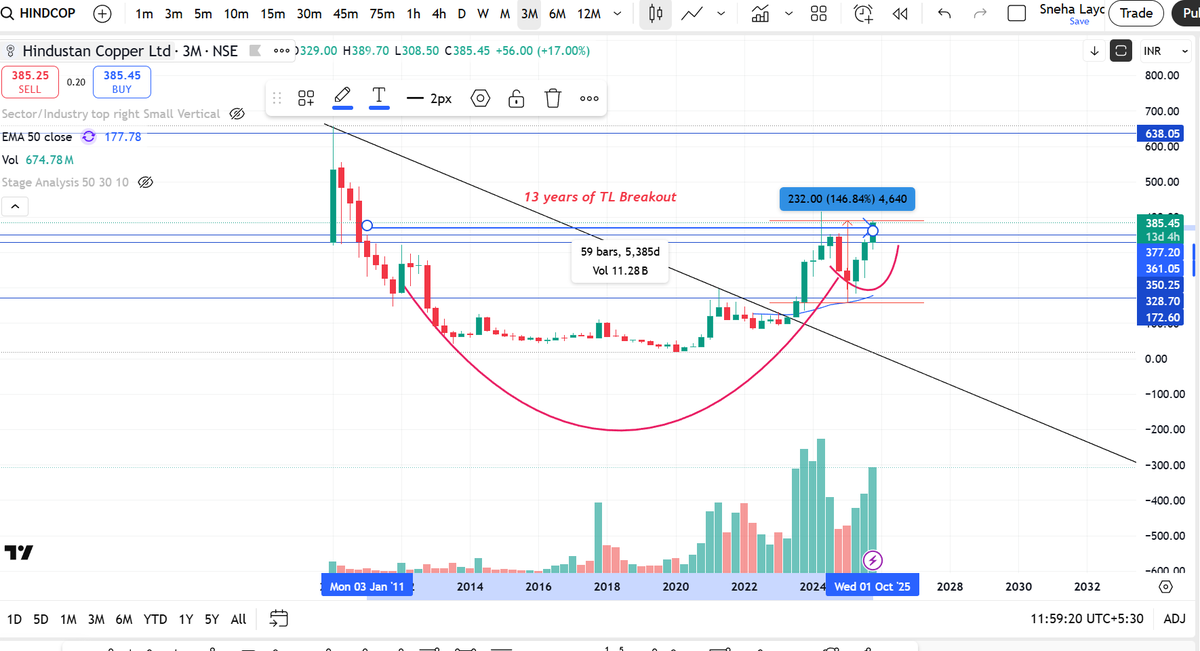Image resolution: width=1200 pixels, height=651 pixels.
Task: Open drawing templates icon in floating toolbar
Action: 307,98
